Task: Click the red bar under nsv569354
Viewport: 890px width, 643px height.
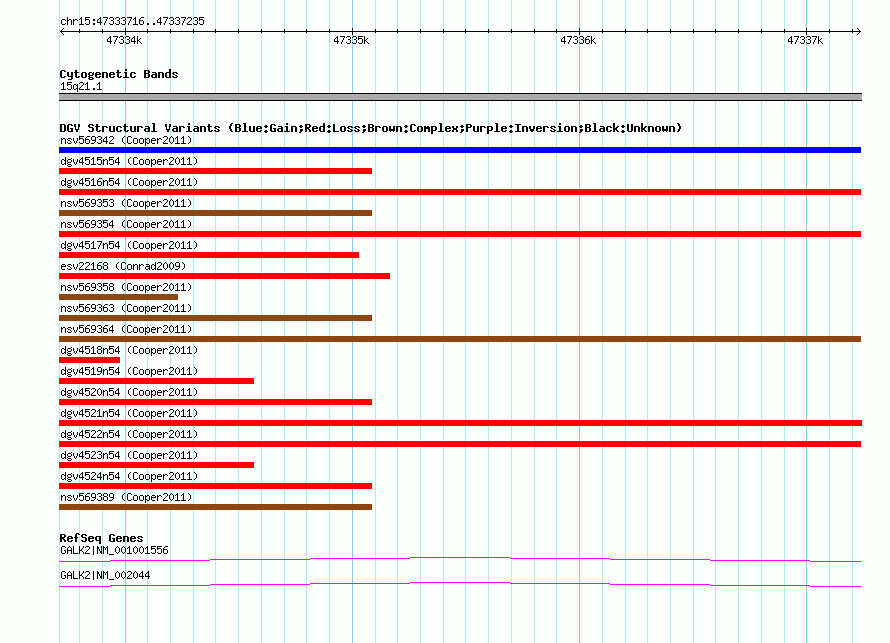Action: [460, 234]
